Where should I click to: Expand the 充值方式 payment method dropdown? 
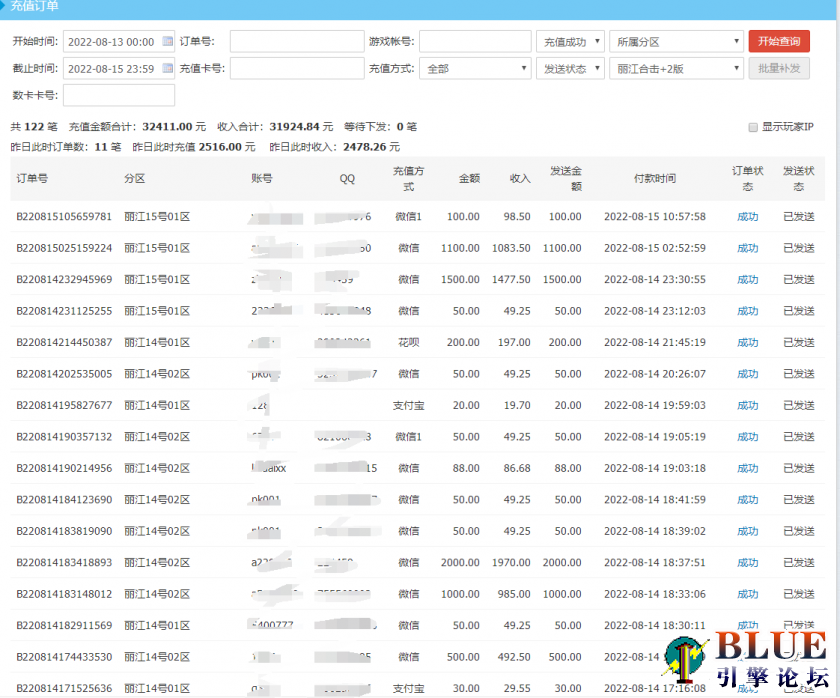tap(476, 69)
